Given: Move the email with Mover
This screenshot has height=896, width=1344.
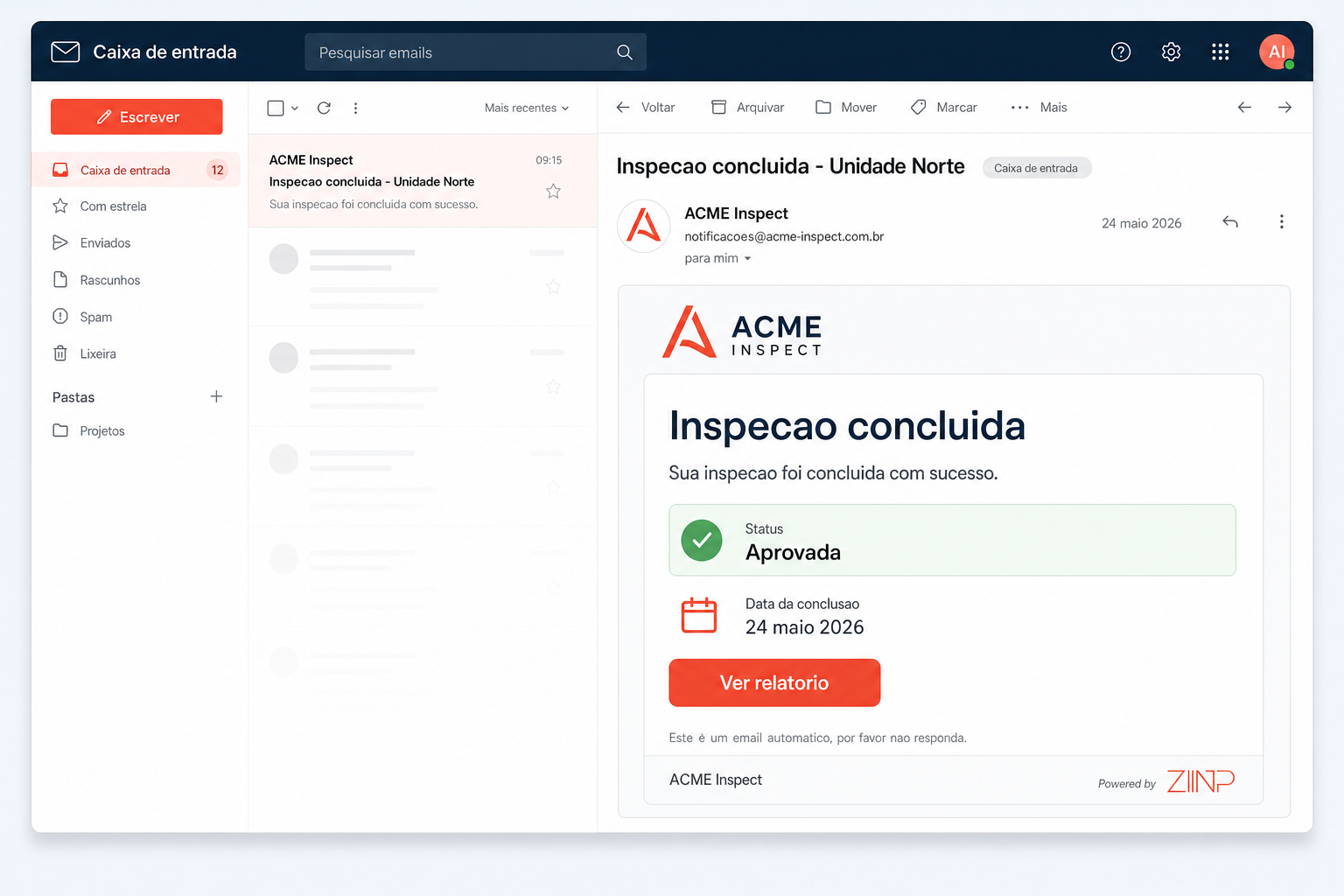Looking at the screenshot, I should tap(846, 108).
